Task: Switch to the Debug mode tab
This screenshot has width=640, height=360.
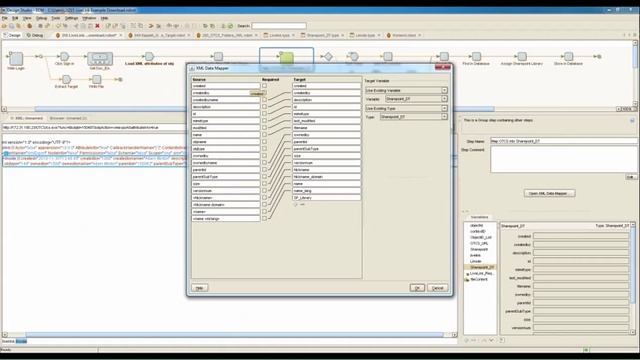Action: pos(35,36)
